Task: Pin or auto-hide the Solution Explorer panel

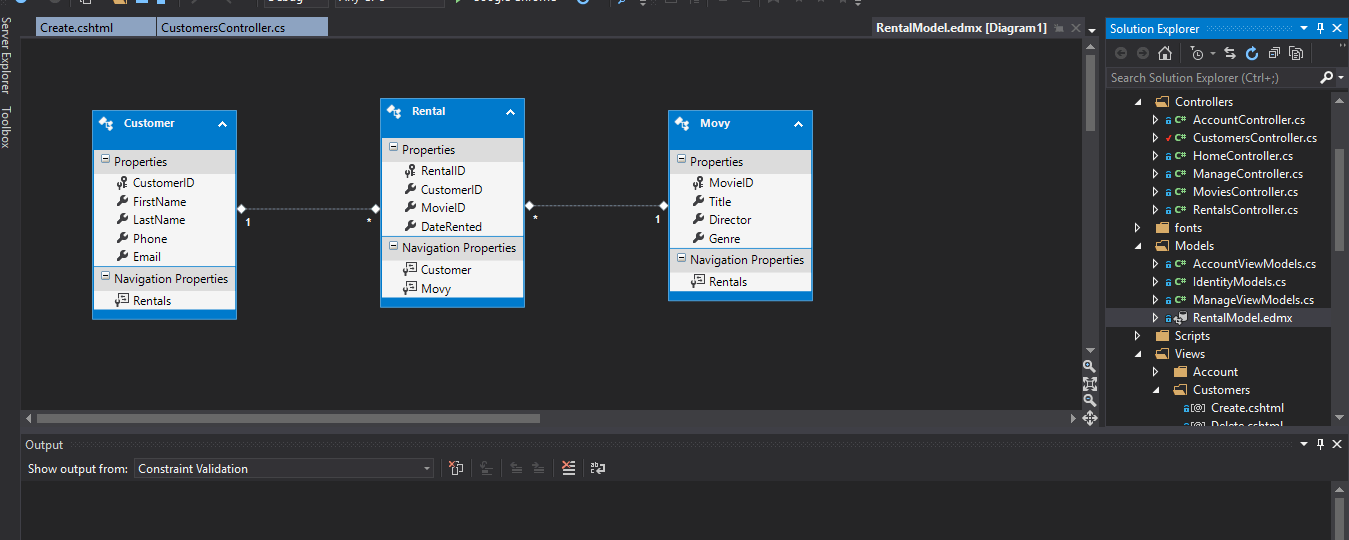Action: point(1320,29)
